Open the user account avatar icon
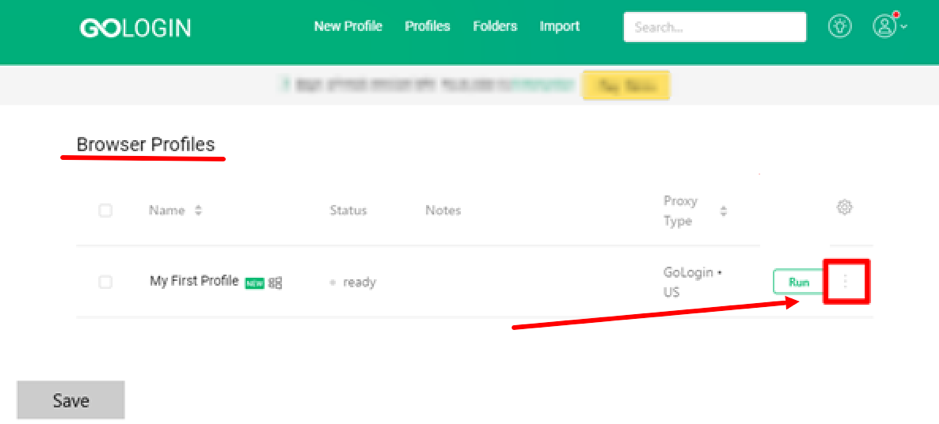Viewport: 939px width, 424px height. tap(884, 26)
